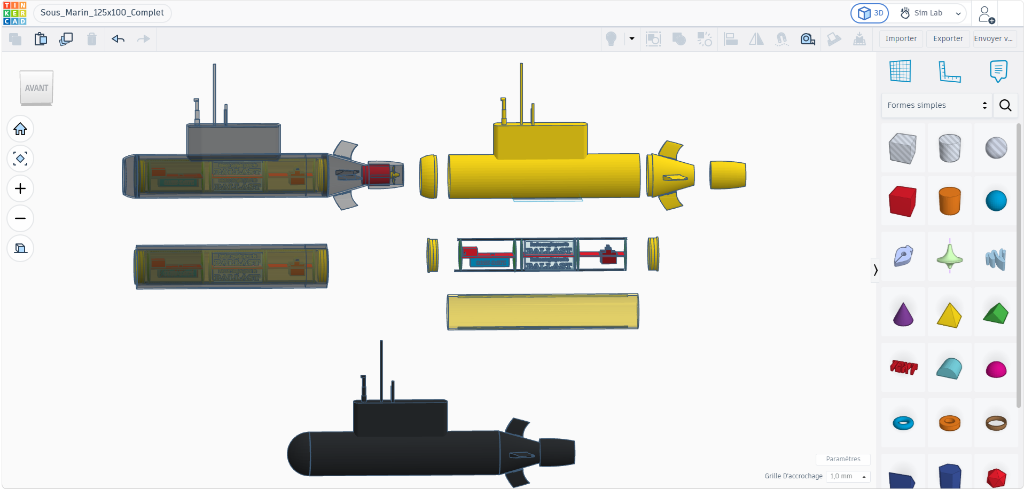The image size is (1024, 489).
Task: Click the Envoyer vers button
Action: point(994,39)
